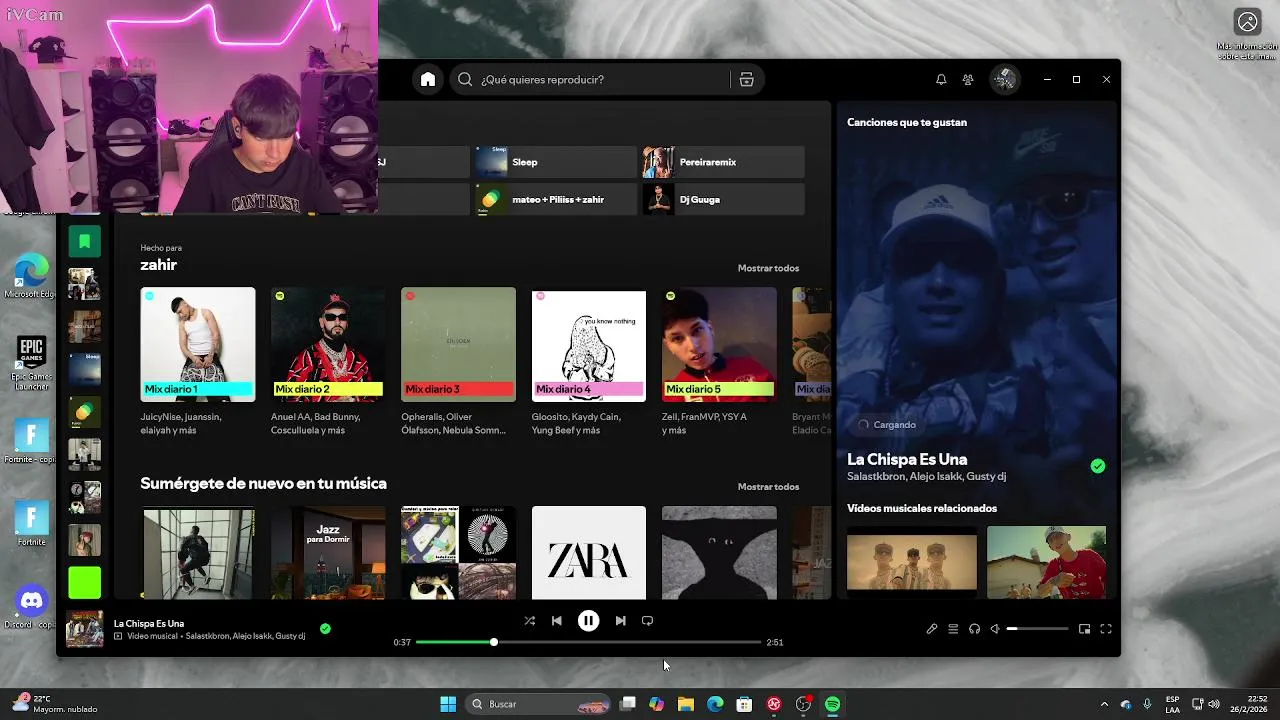The height and width of the screenshot is (720, 1280).
Task: Open the 'Jazz para Dormir' playlist cover
Action: pos(328,553)
